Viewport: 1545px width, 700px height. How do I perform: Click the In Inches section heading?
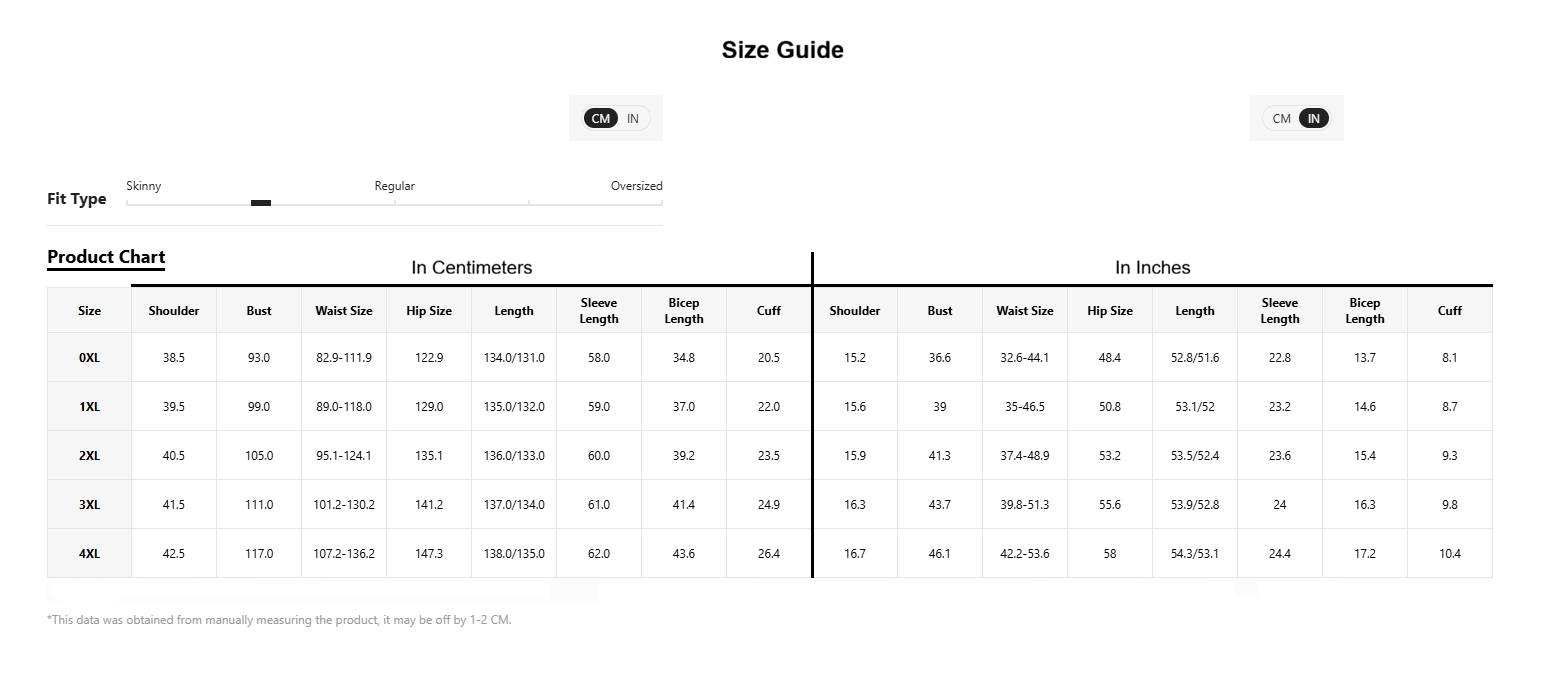pos(1152,267)
